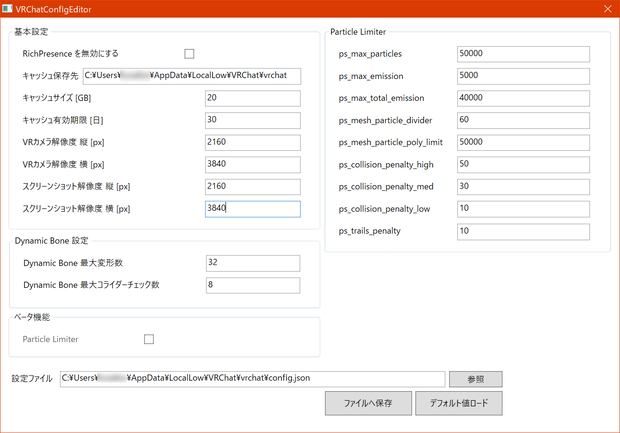Click the スクリーンショット解像度 縦 [px] field
620x433 pixels.
(253, 187)
